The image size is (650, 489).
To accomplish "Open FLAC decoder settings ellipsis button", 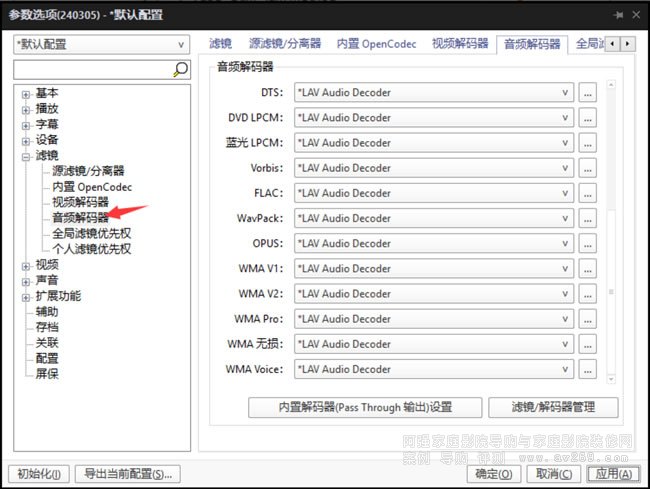I will (587, 193).
